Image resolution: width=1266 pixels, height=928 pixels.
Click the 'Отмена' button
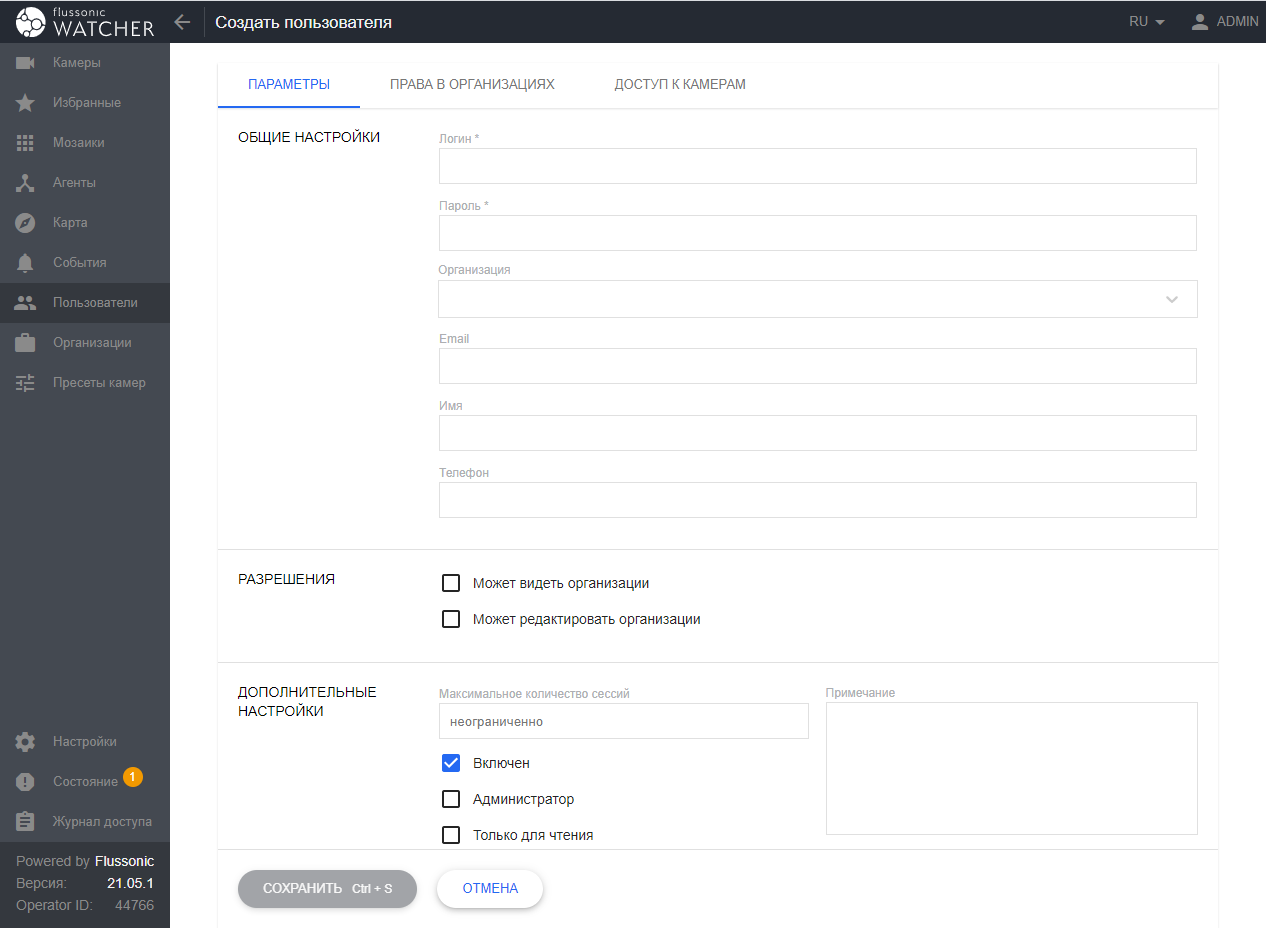coord(490,889)
